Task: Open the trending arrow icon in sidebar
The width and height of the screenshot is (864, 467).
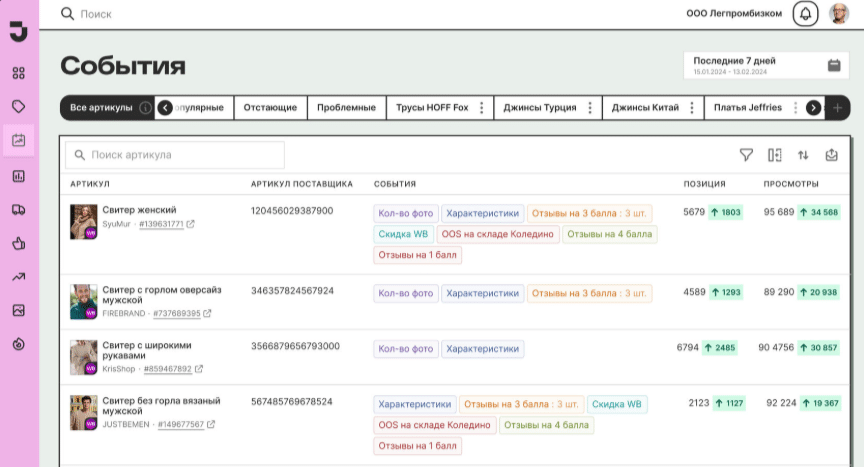Action: coord(19,277)
